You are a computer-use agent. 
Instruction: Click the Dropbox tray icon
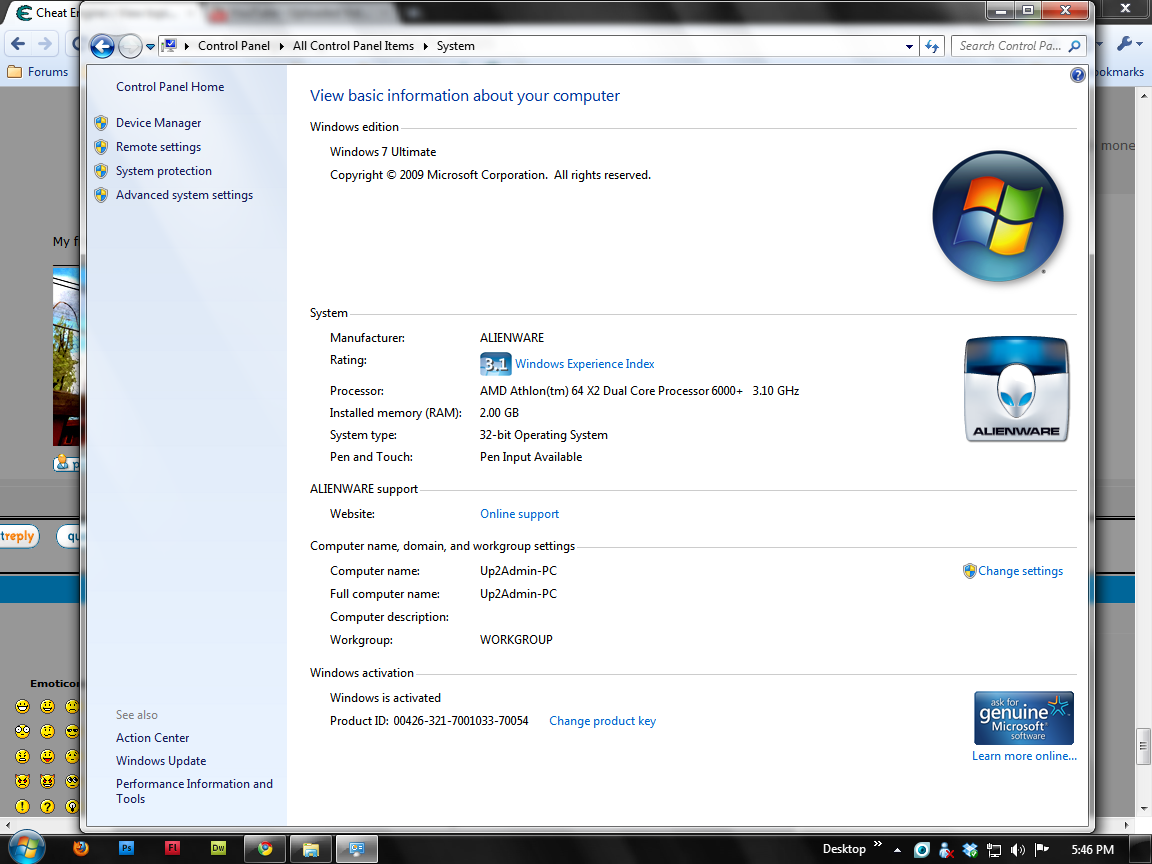970,850
